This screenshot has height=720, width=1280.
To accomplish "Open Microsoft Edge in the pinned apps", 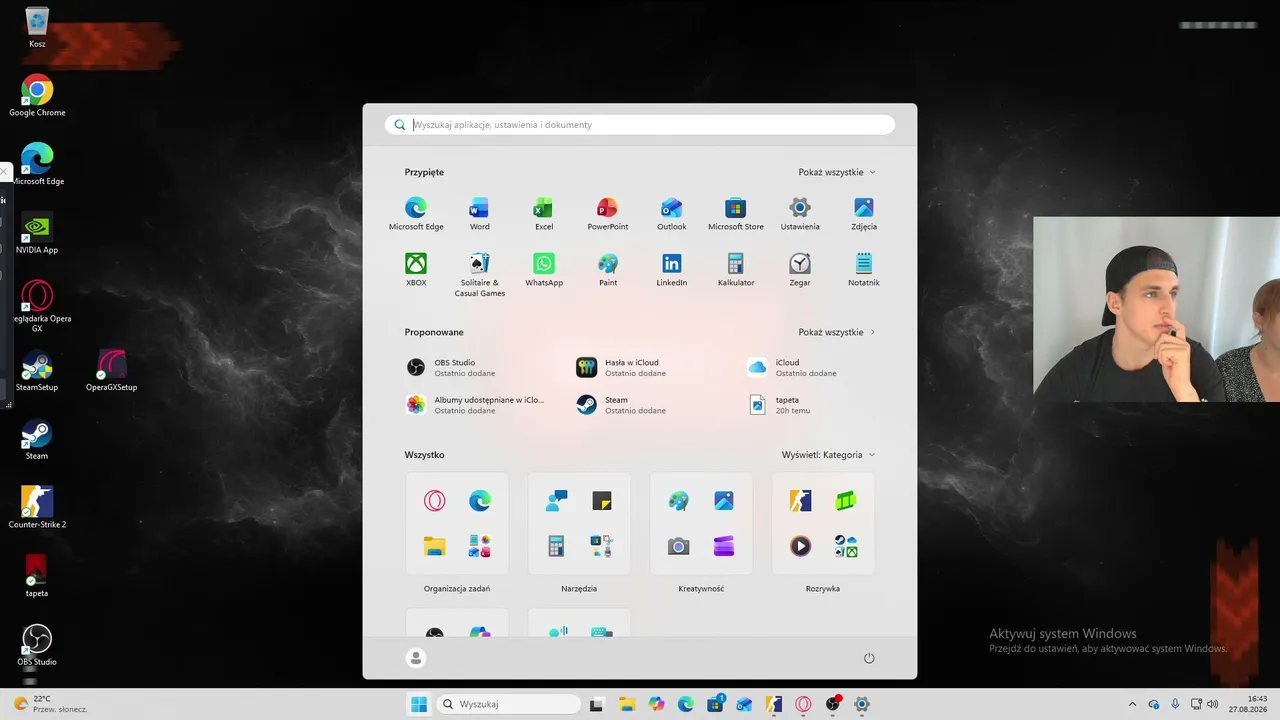I will [x=416, y=214].
